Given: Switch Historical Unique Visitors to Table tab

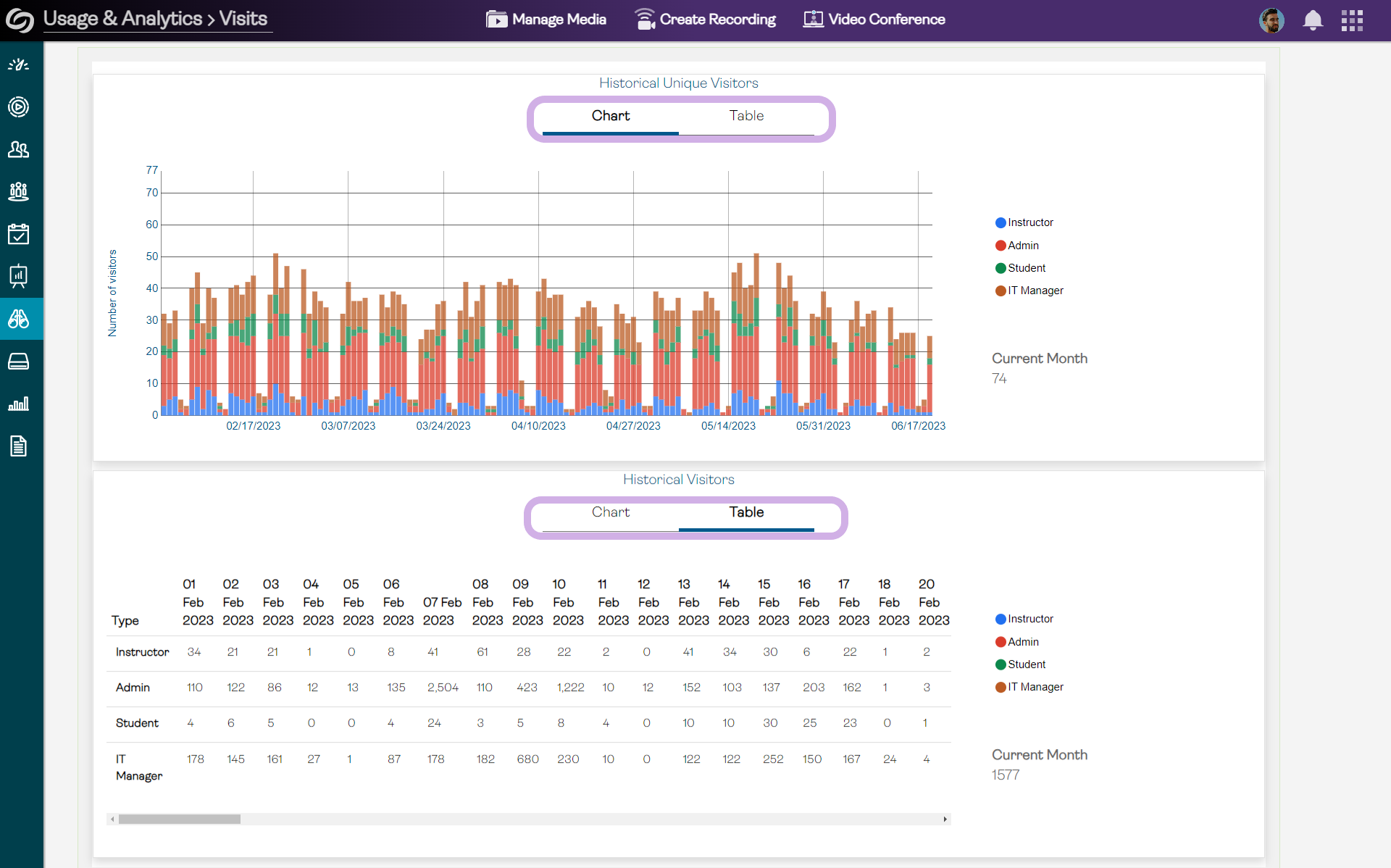Looking at the screenshot, I should click(x=746, y=116).
